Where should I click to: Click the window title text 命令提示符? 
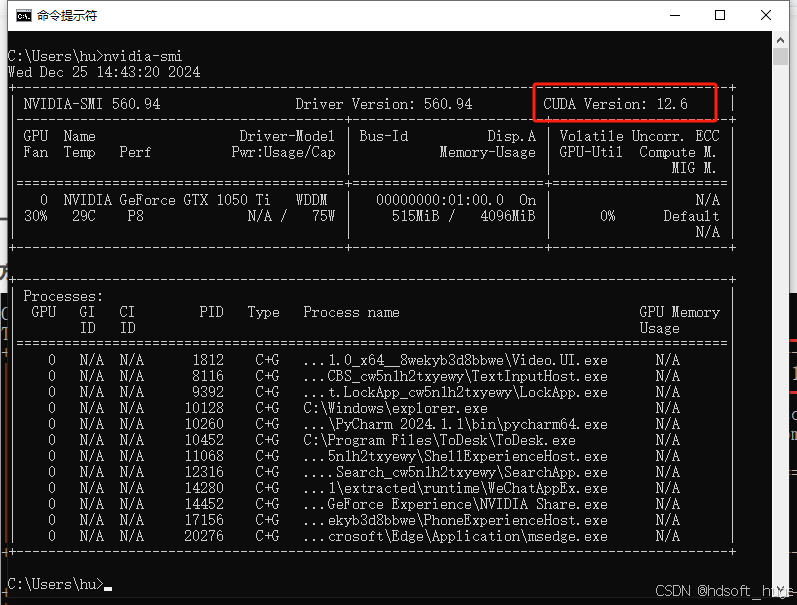67,16
